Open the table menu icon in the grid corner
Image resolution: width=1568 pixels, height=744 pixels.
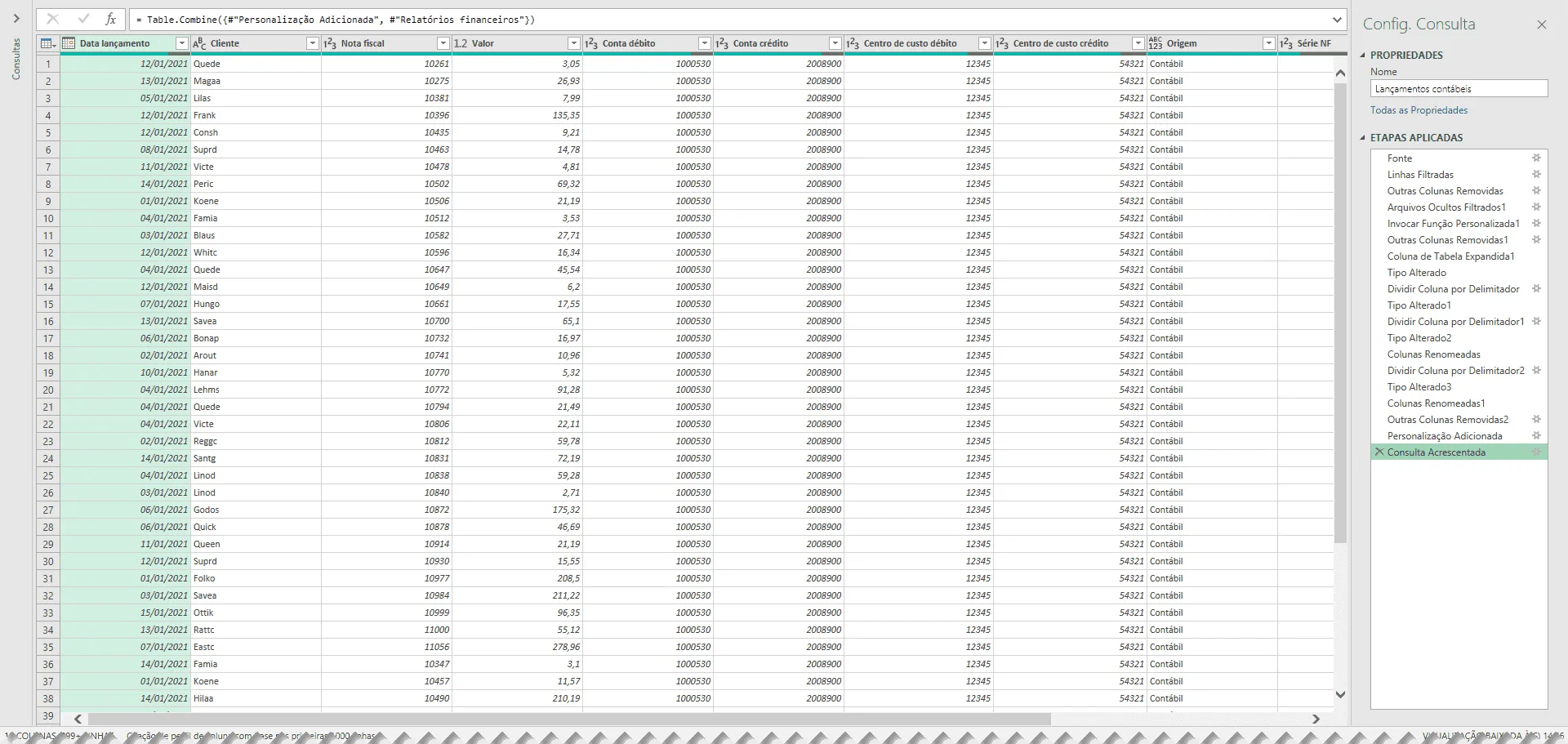coord(48,43)
